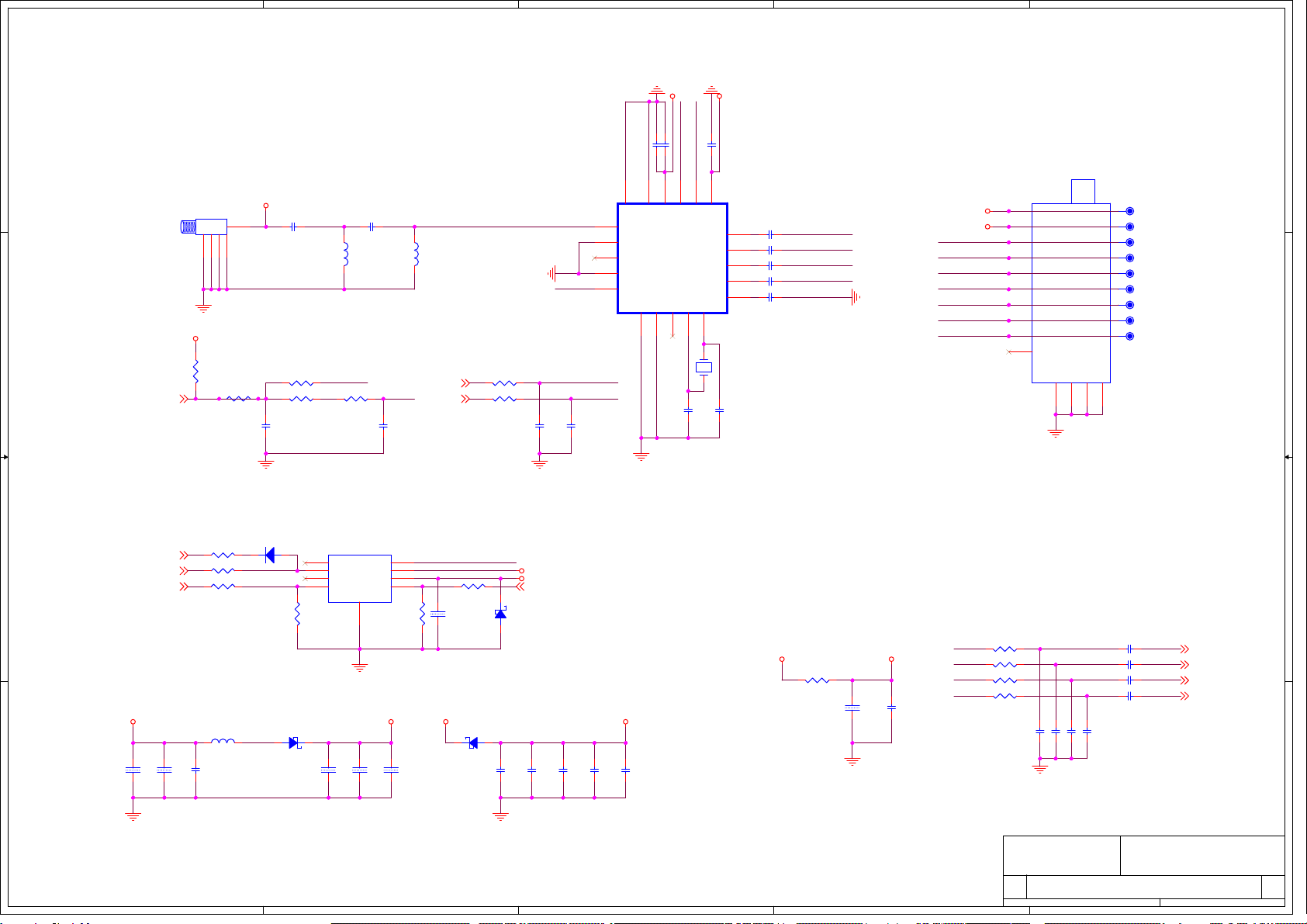Select the tall multi-pin connector block
This screenshot has width=1307, height=924.
(x=1070, y=292)
